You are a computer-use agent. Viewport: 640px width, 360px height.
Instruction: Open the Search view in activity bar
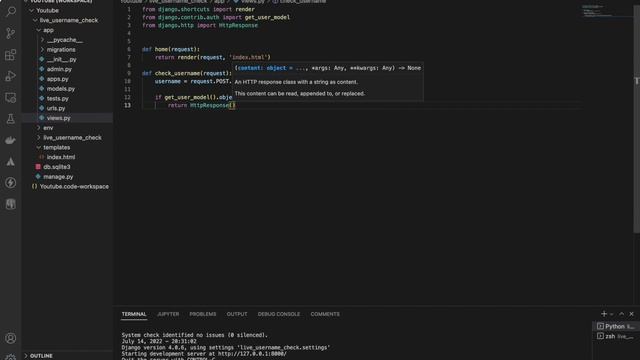tap(11, 12)
